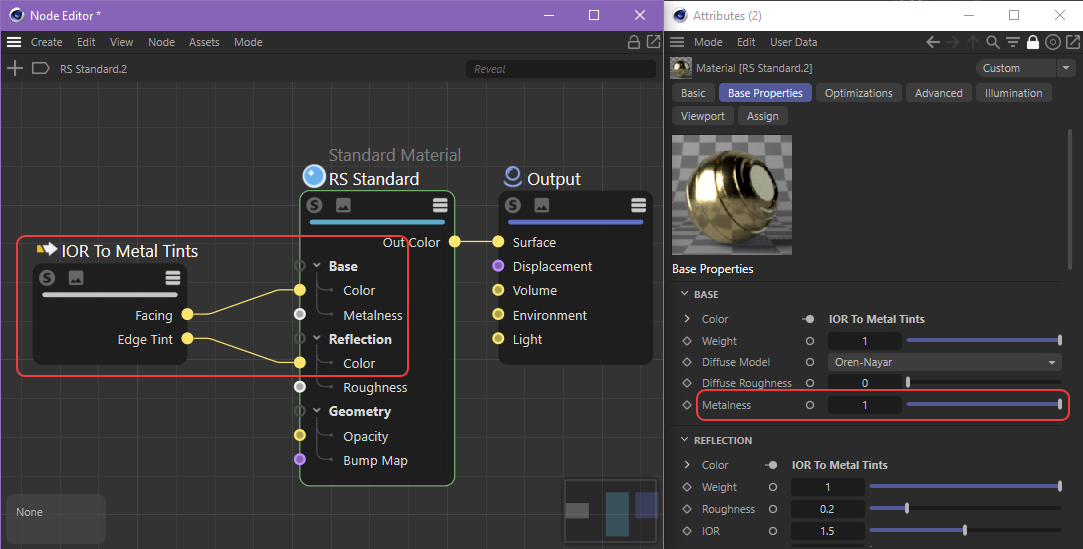Click the solo S icon on IOR To Metal Tints node
The height and width of the screenshot is (549, 1083).
pyautogui.click(x=47, y=278)
